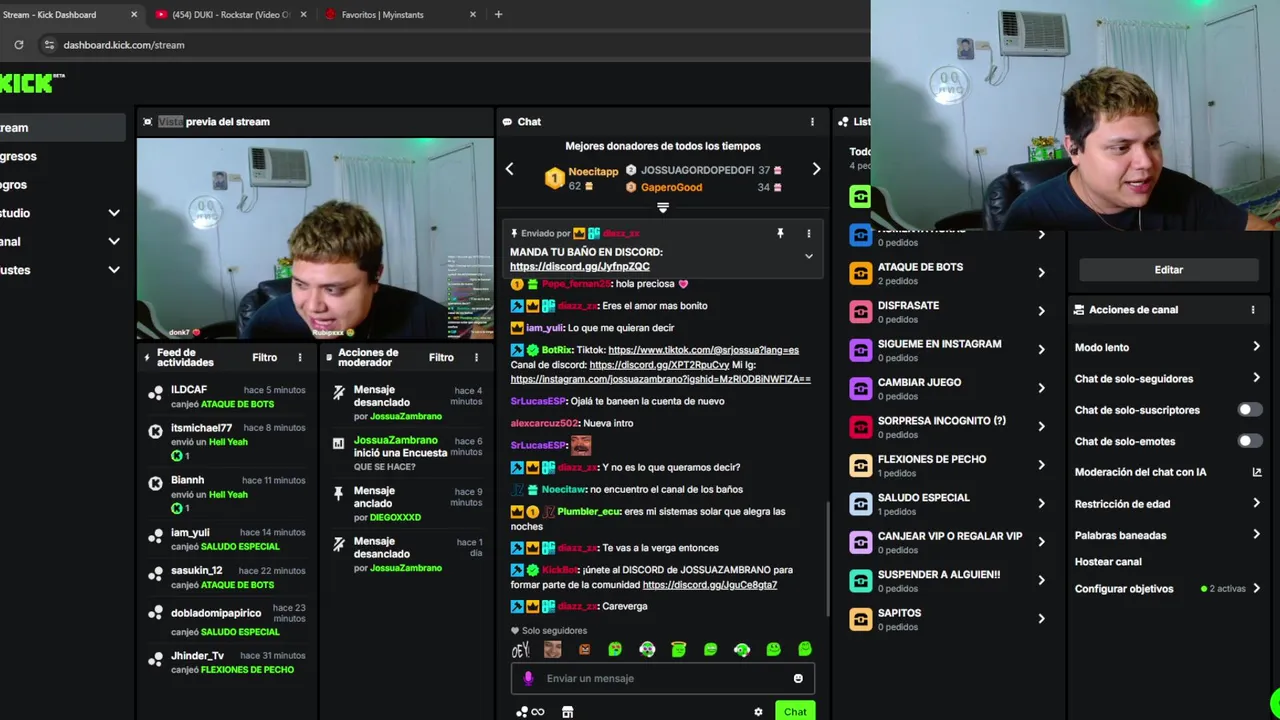The width and height of the screenshot is (1280, 720).
Task: Insert the face photo emote
Action: tap(552, 650)
